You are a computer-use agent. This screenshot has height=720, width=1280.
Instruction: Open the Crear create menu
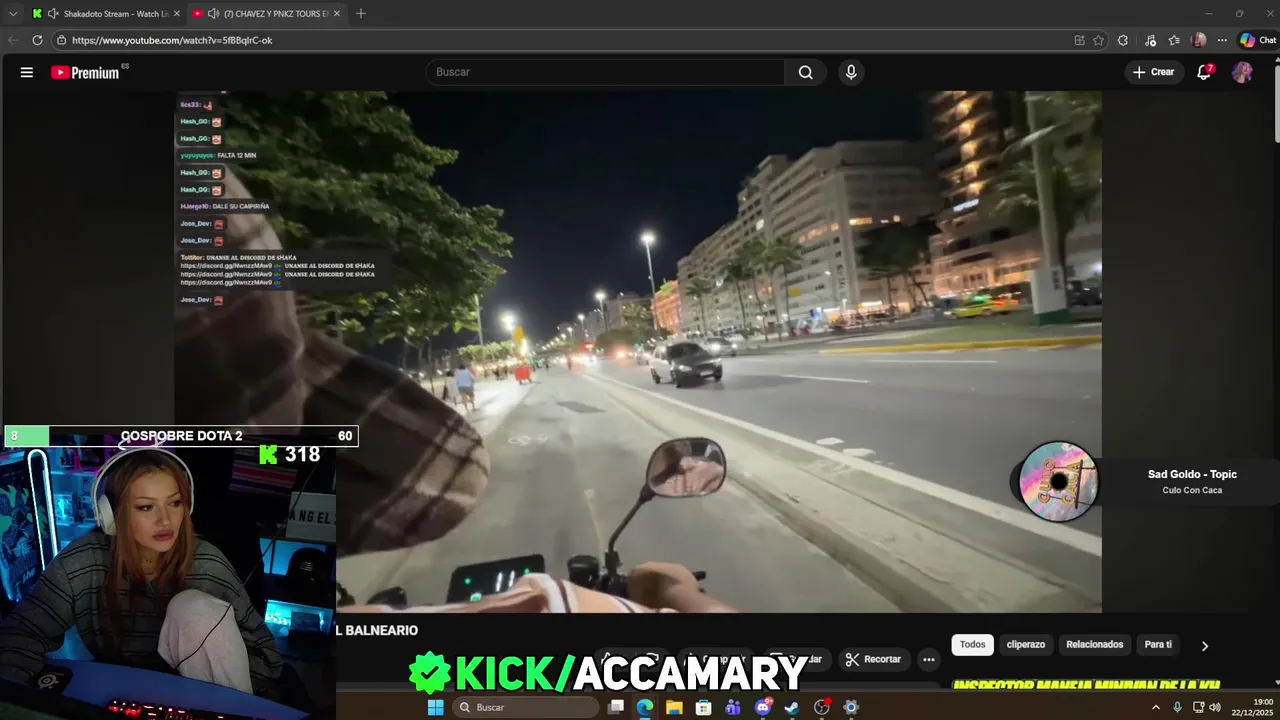pos(1153,72)
